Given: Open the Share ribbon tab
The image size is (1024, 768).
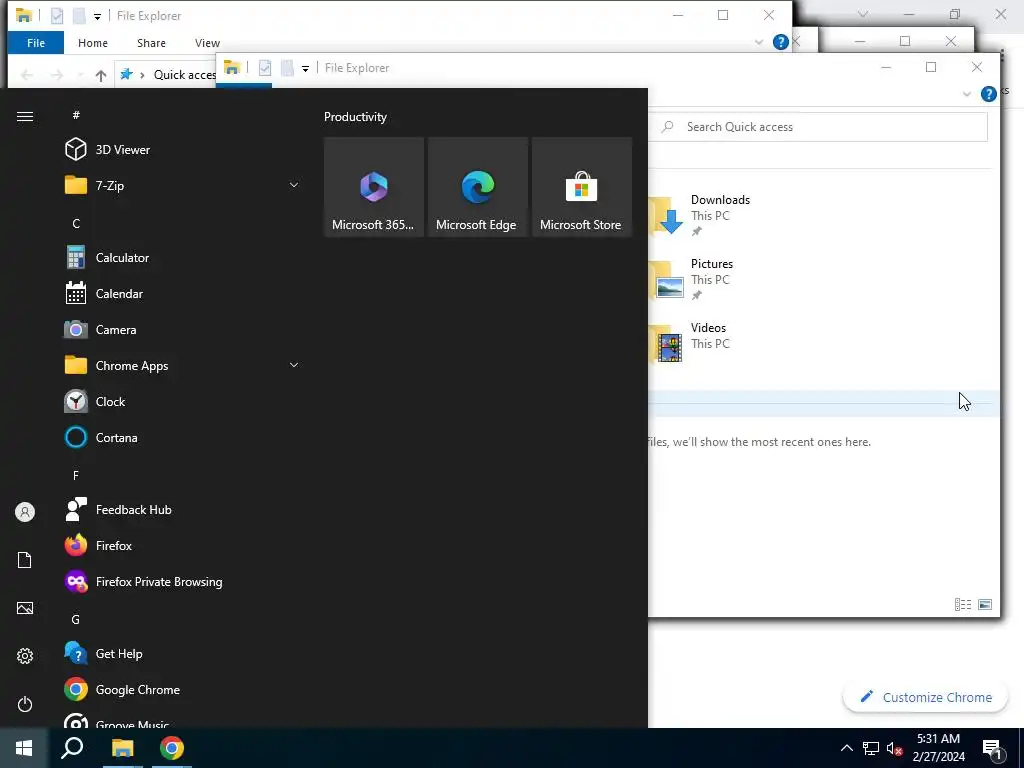Looking at the screenshot, I should pyautogui.click(x=151, y=42).
